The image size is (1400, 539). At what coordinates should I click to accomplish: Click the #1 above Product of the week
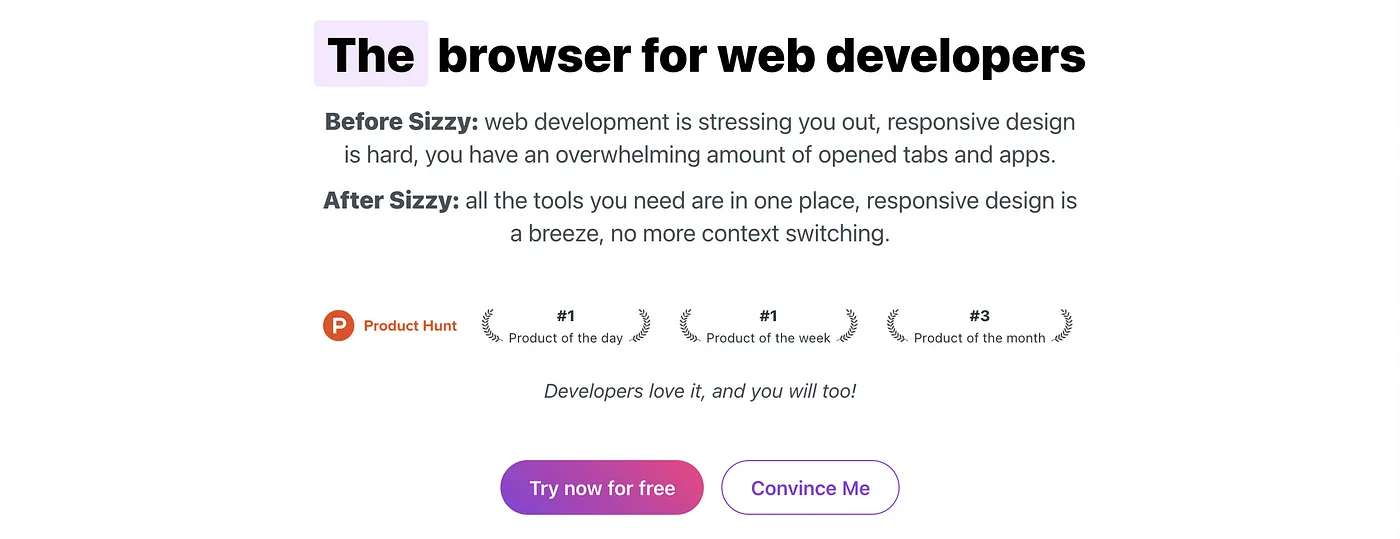768,316
